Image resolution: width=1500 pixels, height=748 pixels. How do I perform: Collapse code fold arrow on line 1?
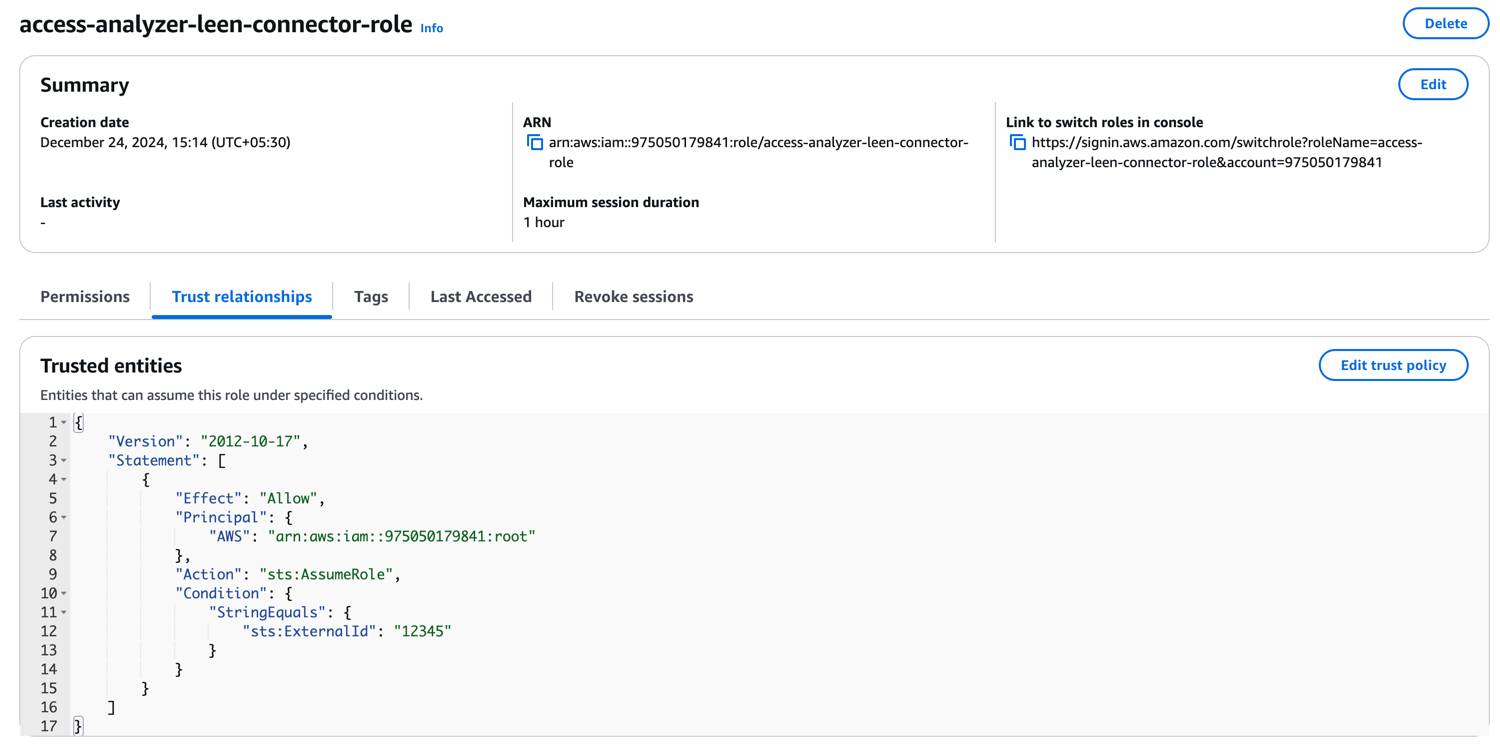click(64, 423)
